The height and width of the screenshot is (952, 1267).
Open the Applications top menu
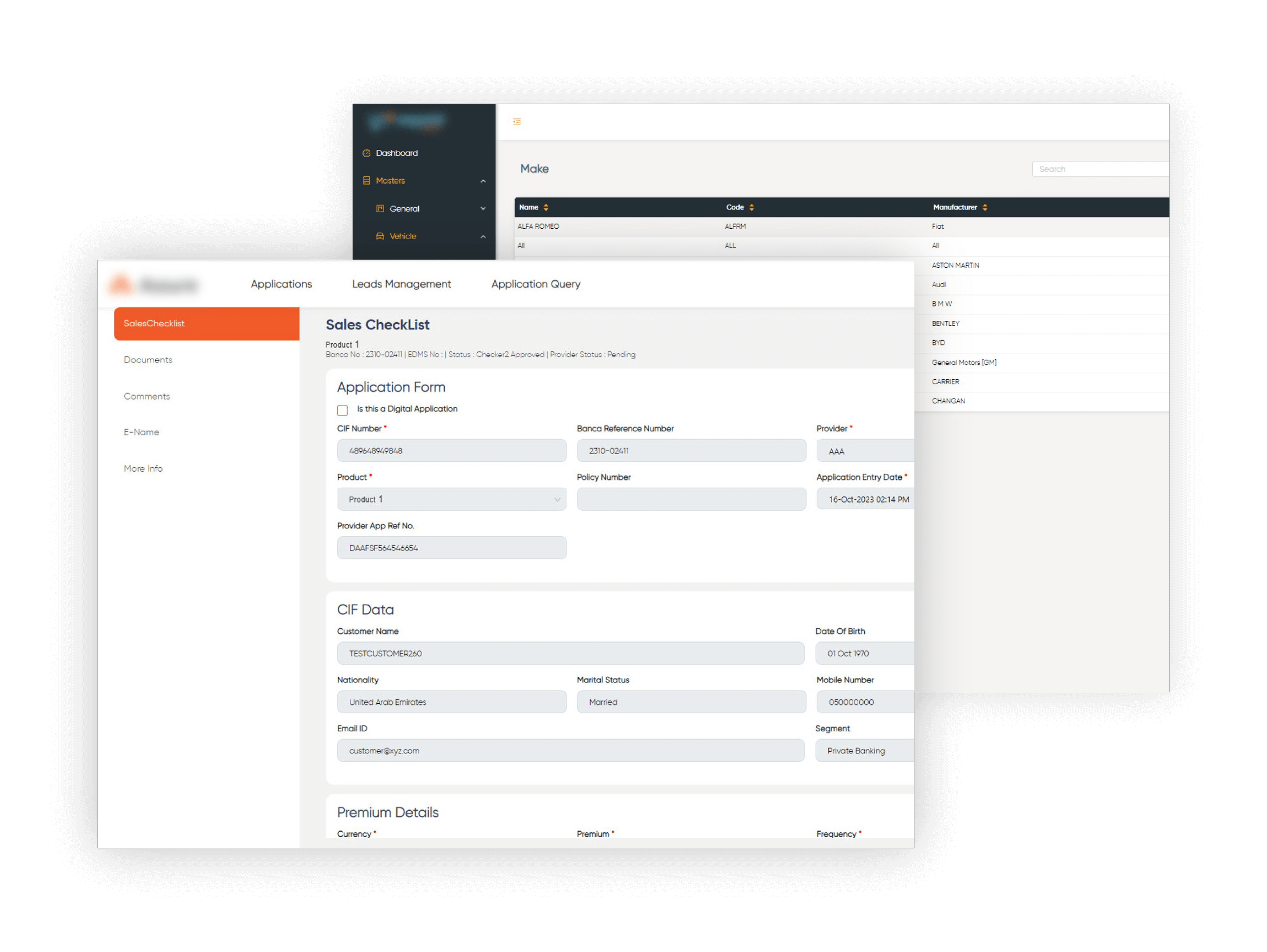[x=281, y=284]
